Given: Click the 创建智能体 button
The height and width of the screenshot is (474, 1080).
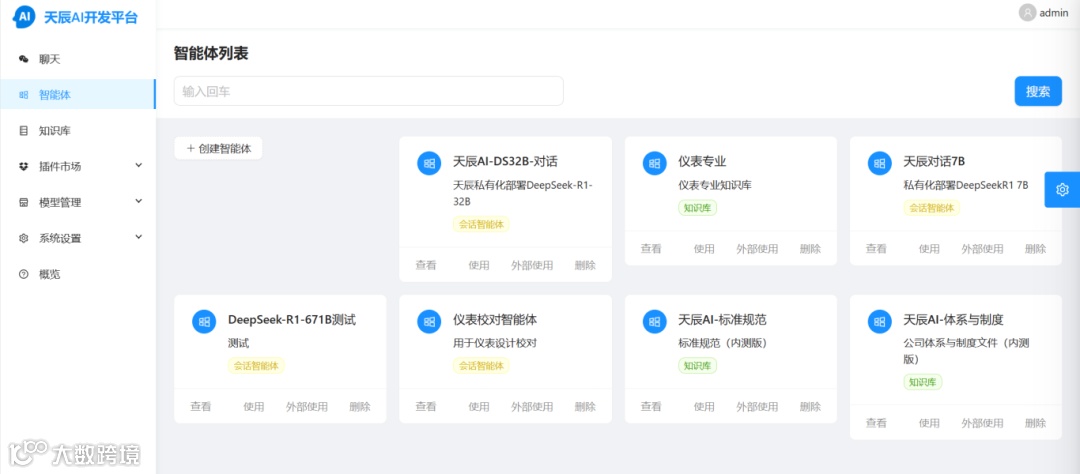Looking at the screenshot, I should [218, 148].
